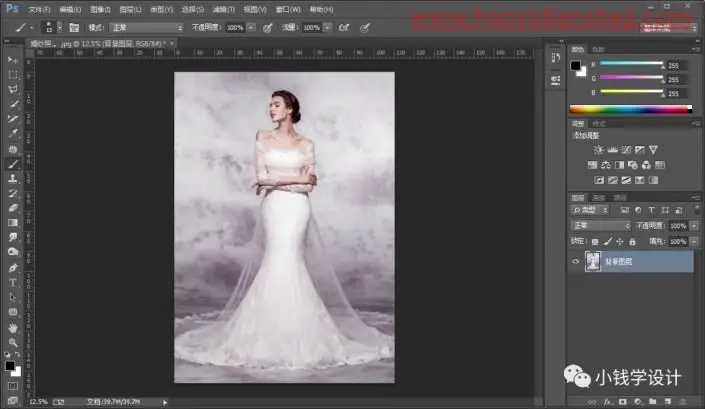
Task: Click the Color Balance adjustment icon
Action: pos(606,165)
